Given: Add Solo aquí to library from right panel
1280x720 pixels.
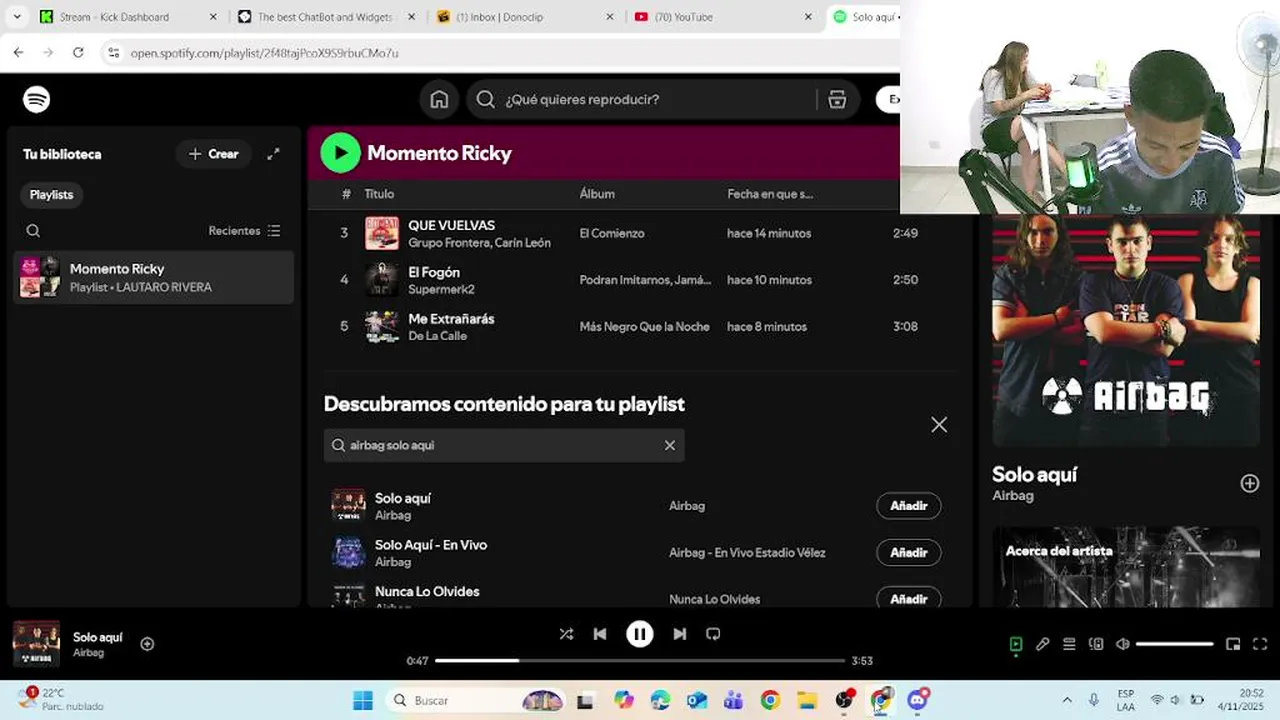Looking at the screenshot, I should click(x=1250, y=484).
